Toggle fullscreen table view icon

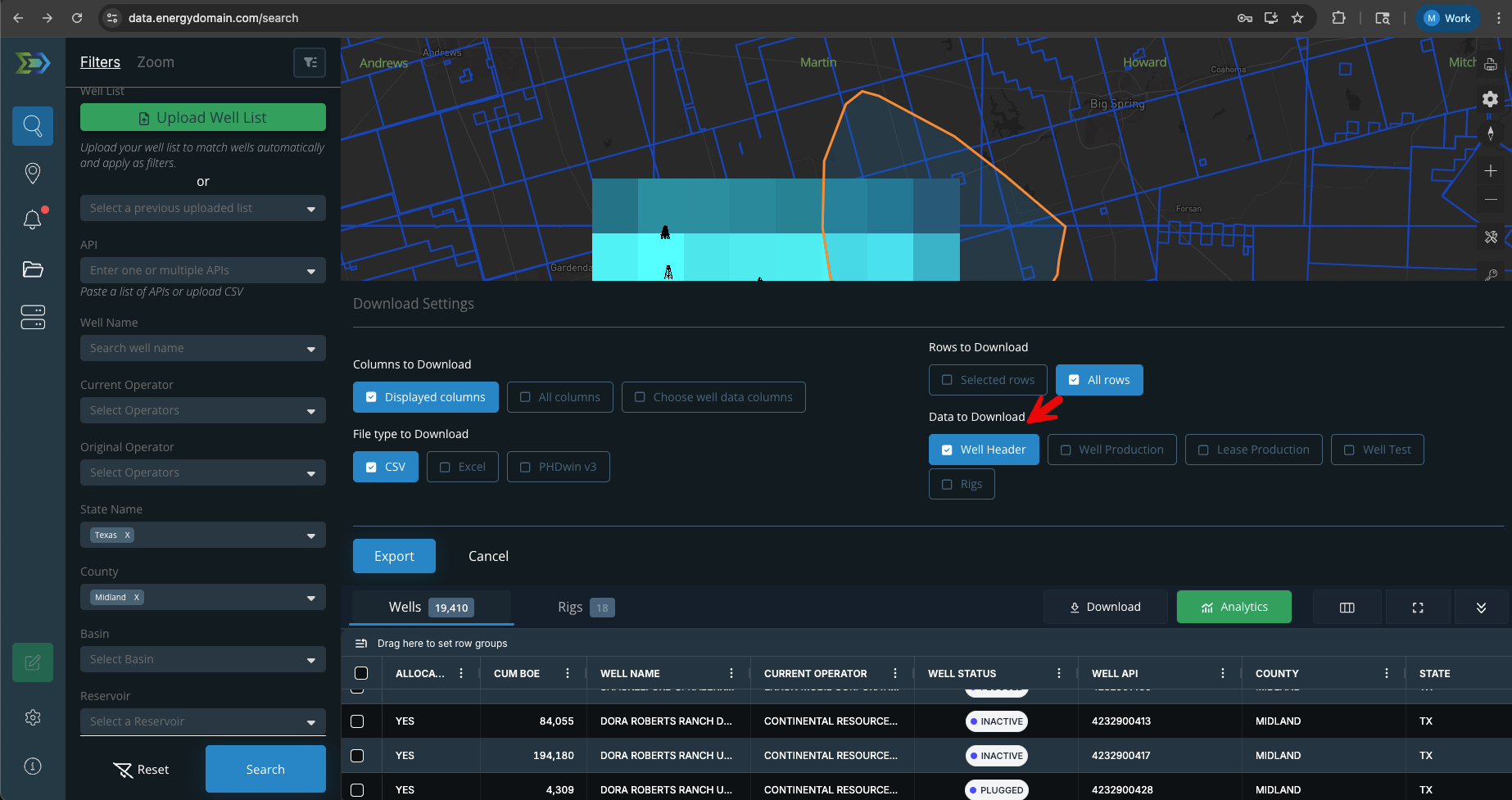click(1417, 608)
